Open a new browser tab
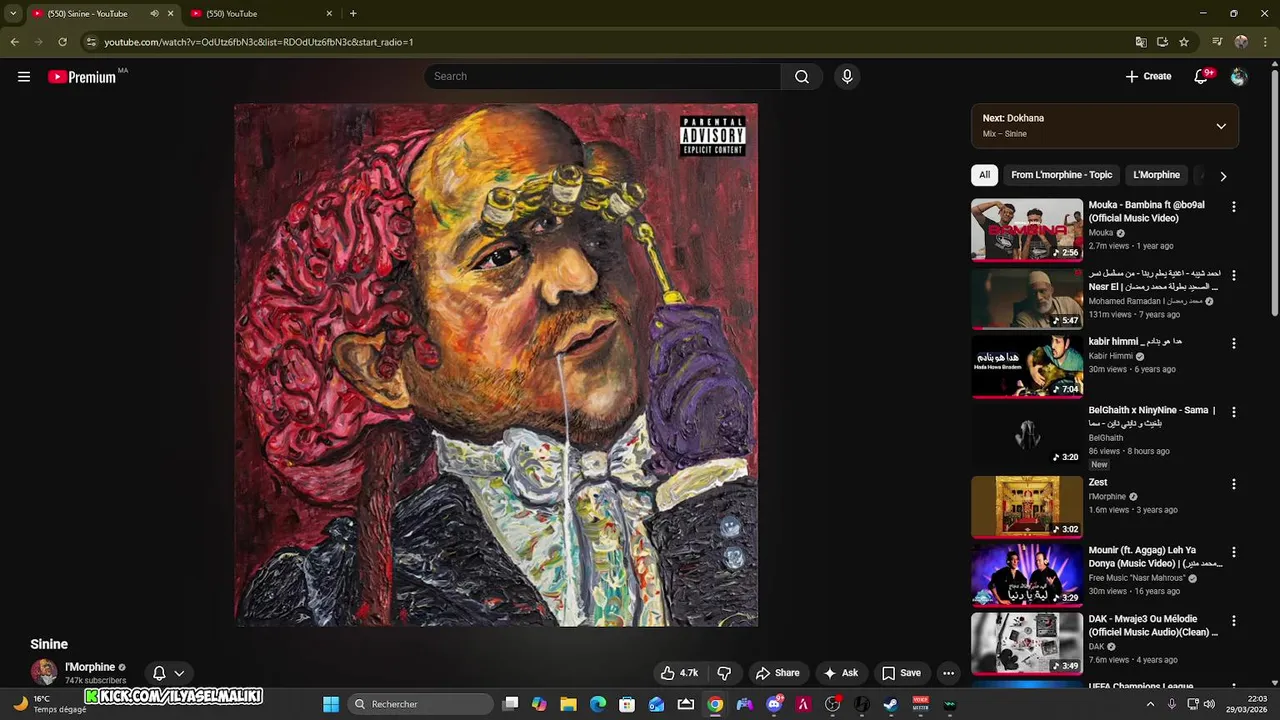The width and height of the screenshot is (1280, 720). point(353,13)
